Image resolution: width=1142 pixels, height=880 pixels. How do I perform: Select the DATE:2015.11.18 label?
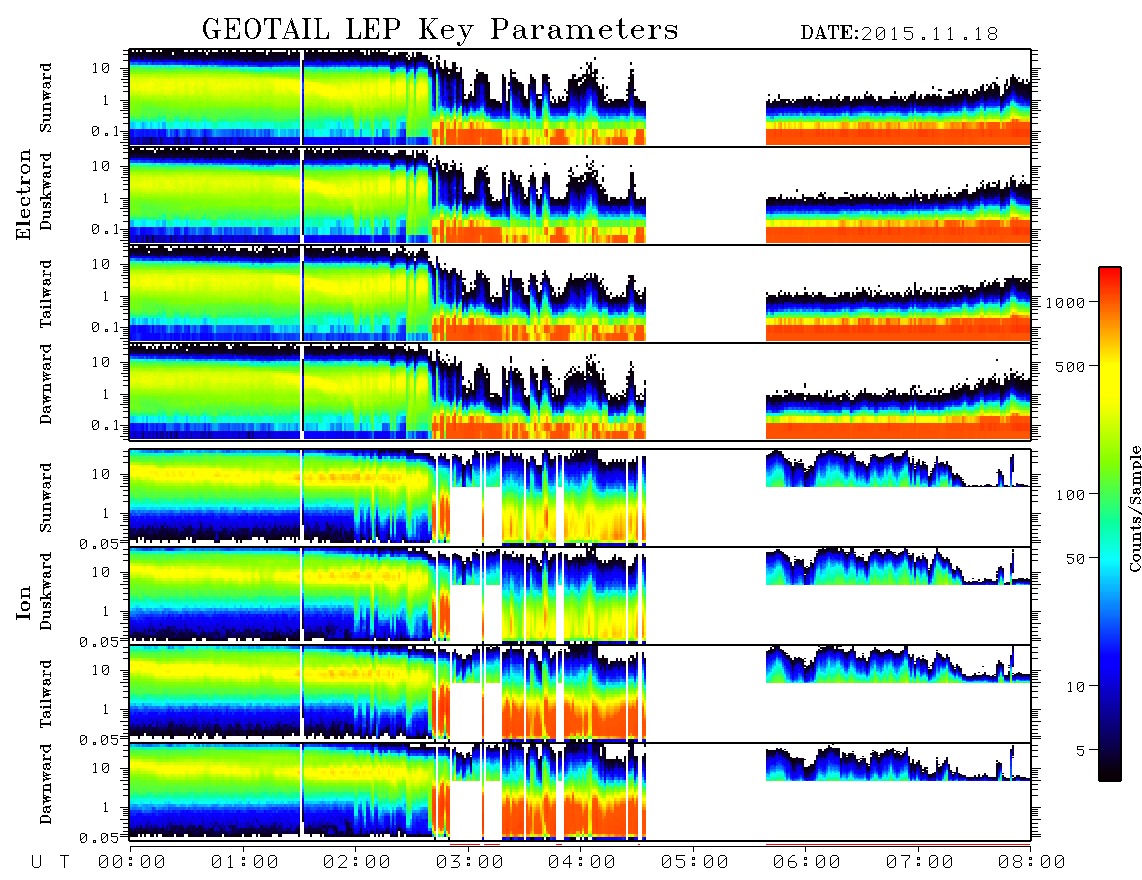[x=899, y=33]
